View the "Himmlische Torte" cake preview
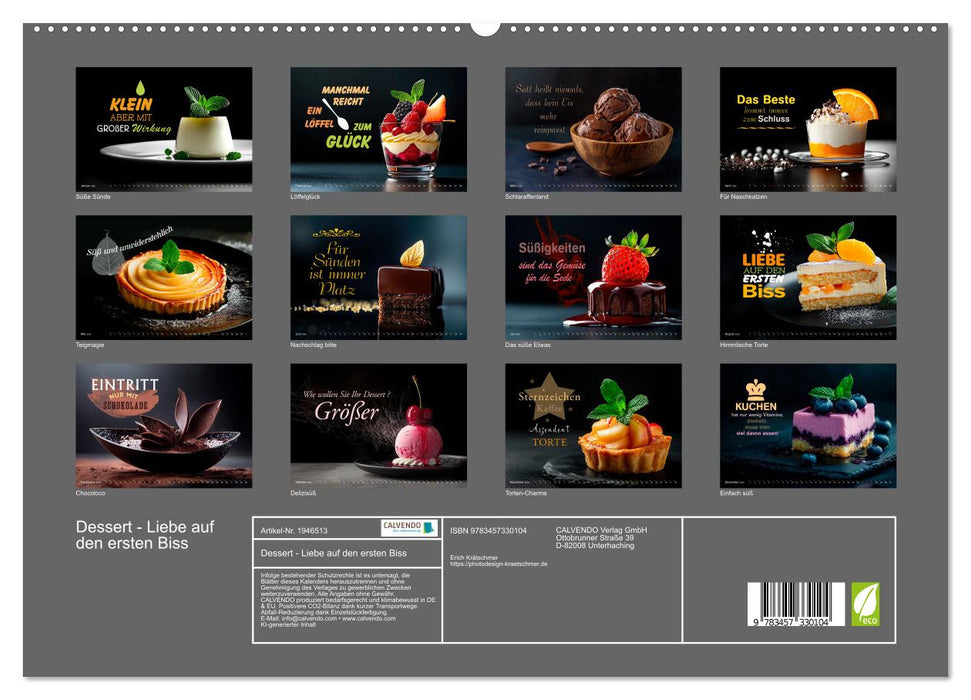Viewport: 971px width, 700px height. (x=808, y=275)
